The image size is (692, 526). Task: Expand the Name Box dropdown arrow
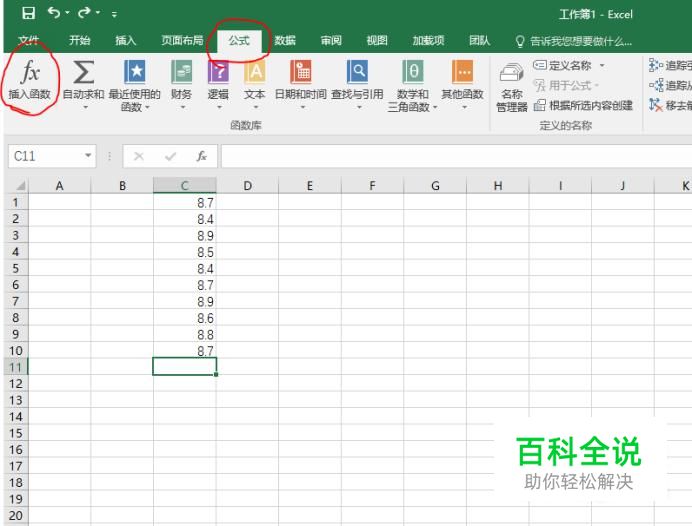click(x=88, y=156)
